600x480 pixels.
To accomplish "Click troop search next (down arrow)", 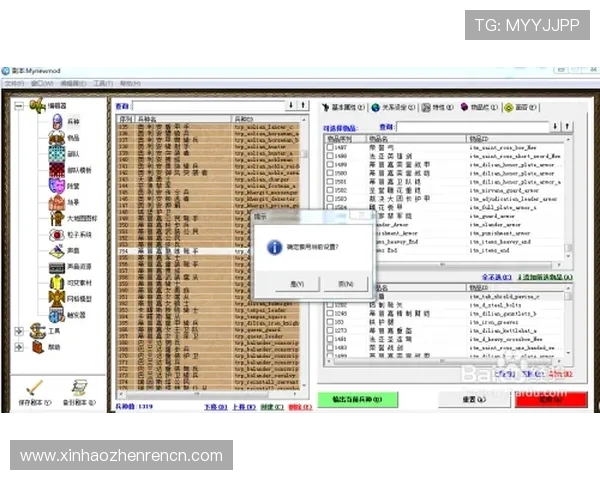I will tap(291, 105).
